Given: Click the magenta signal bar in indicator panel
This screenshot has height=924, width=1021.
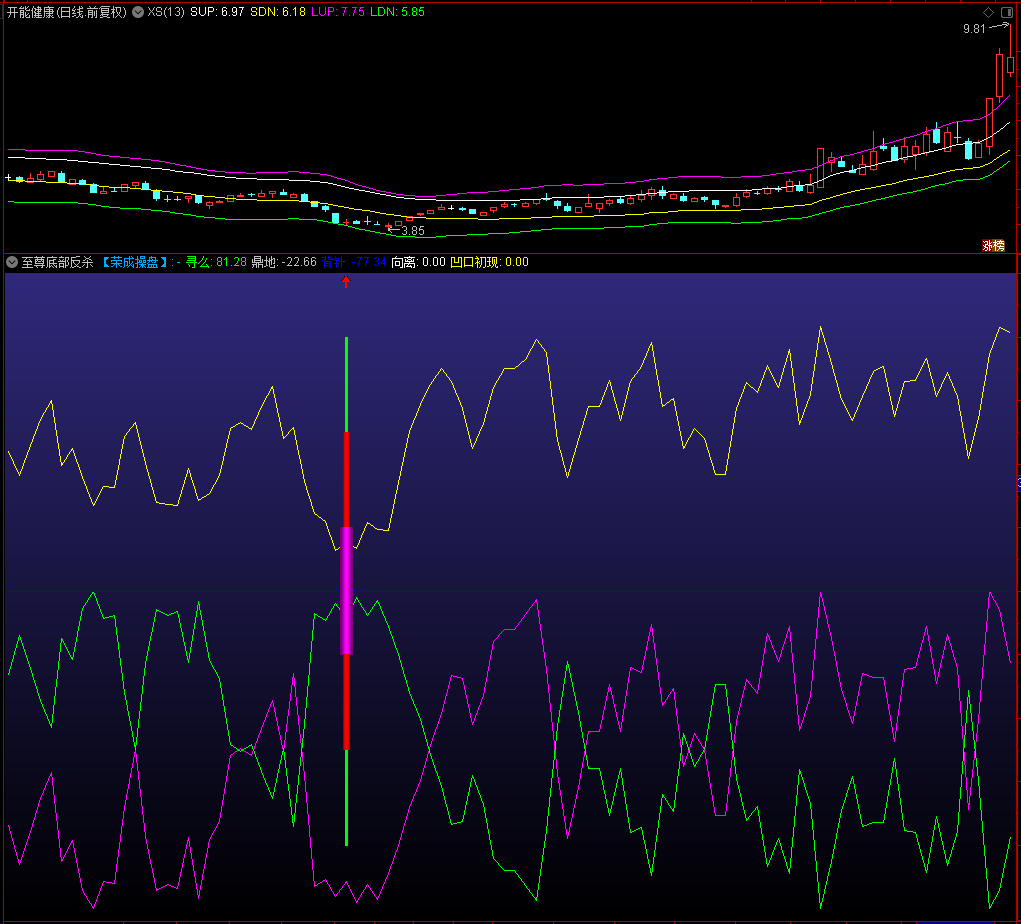Looking at the screenshot, I should pos(347,590).
